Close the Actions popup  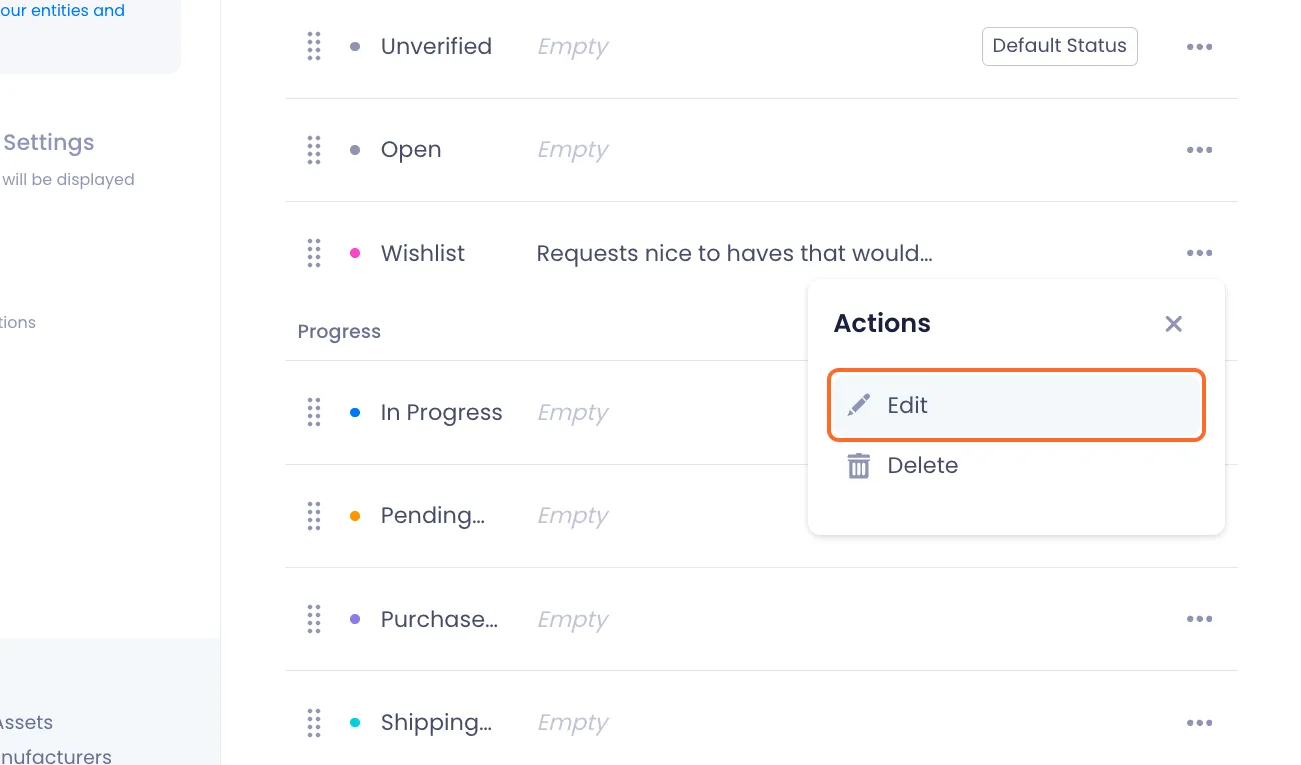point(1174,324)
